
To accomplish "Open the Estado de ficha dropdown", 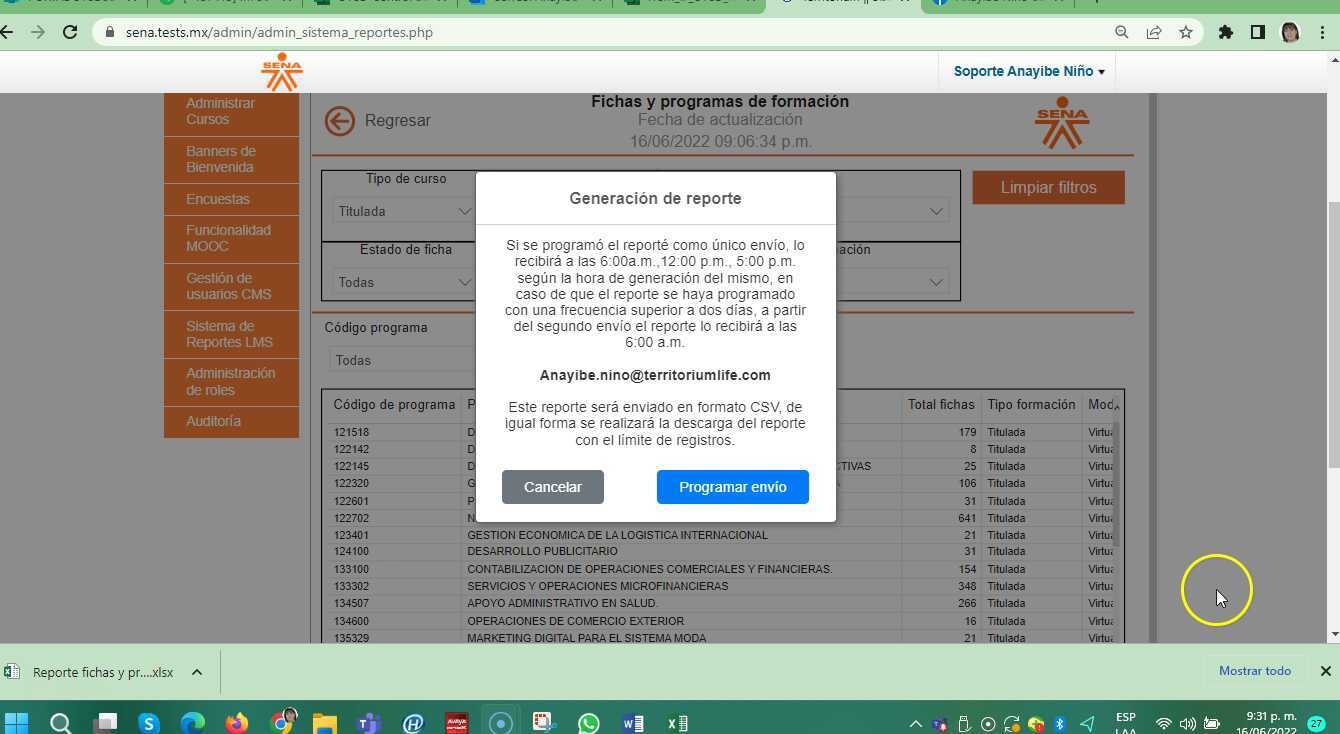I will [x=403, y=282].
